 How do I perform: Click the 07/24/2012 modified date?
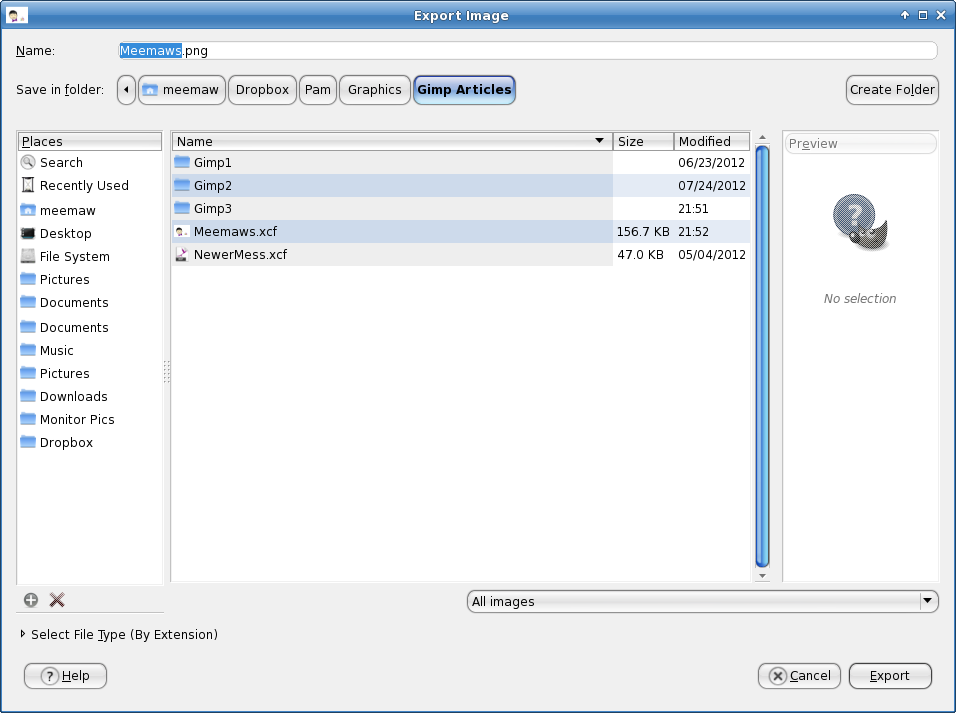tap(712, 185)
